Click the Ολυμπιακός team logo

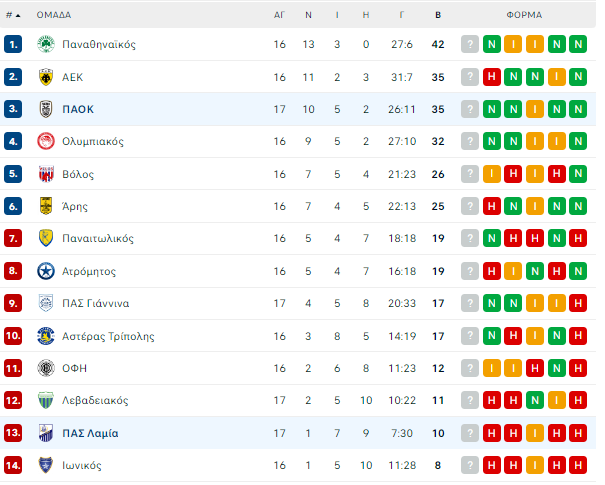click(x=46, y=141)
